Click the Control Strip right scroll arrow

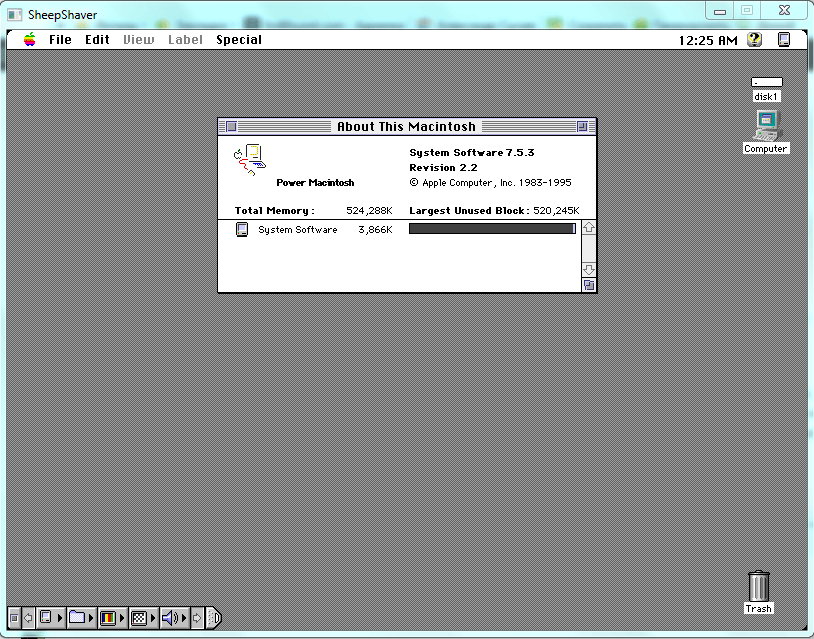pos(197,618)
